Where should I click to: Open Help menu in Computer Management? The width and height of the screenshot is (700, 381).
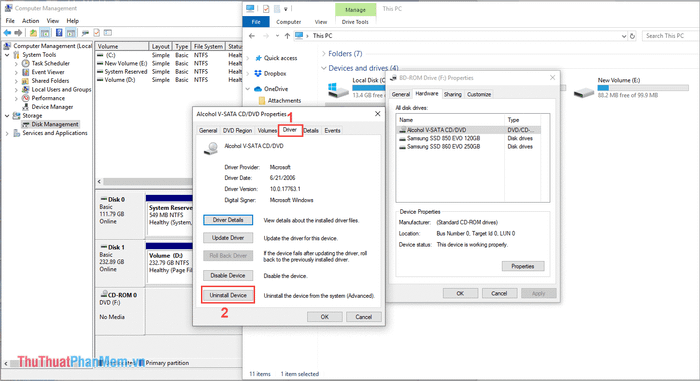[72, 21]
